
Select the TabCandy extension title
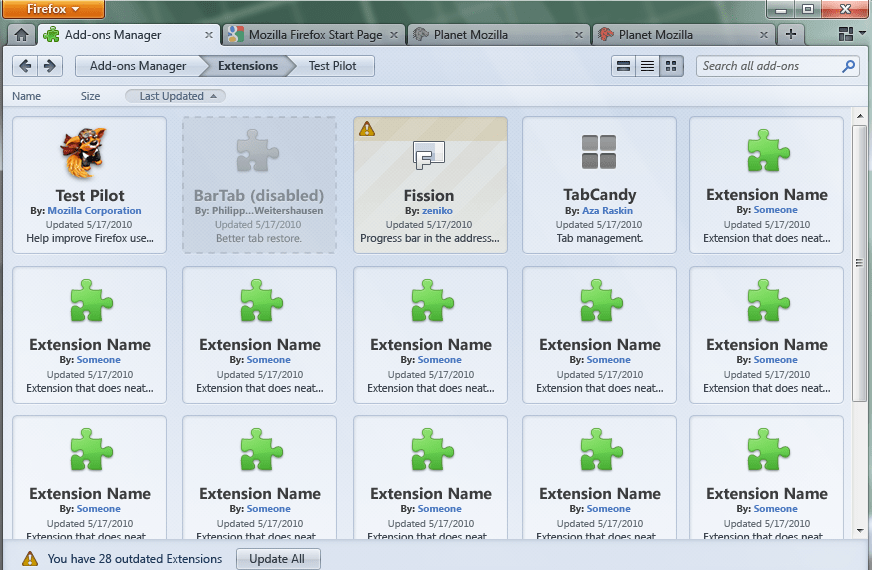(x=600, y=195)
